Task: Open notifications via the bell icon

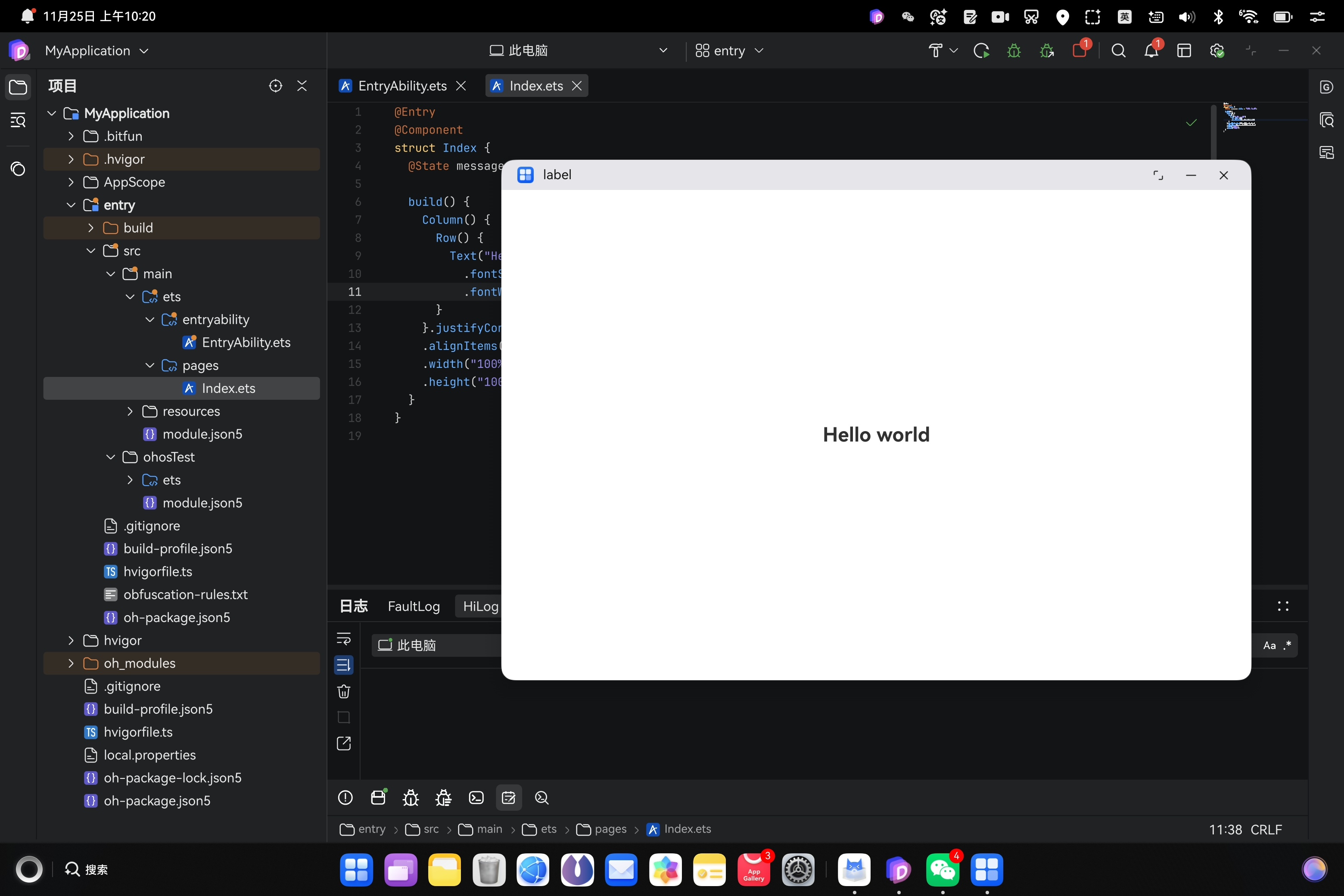Action: point(1151,50)
